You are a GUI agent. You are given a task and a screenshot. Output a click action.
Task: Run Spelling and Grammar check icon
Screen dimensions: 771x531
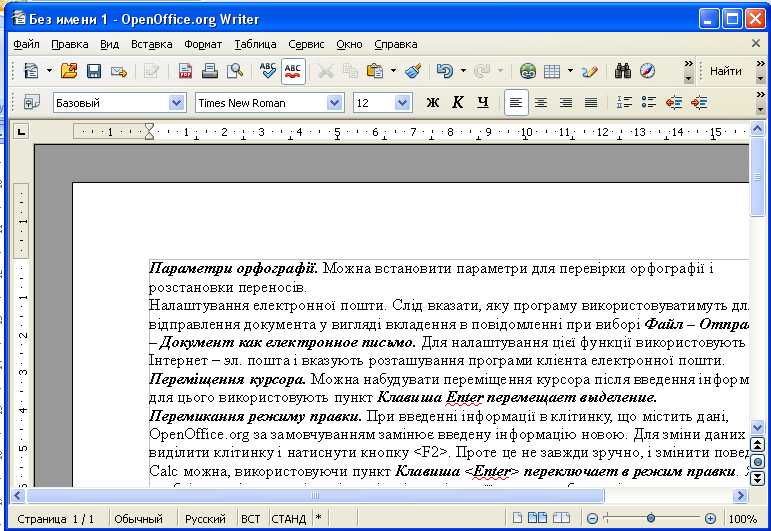(268, 71)
